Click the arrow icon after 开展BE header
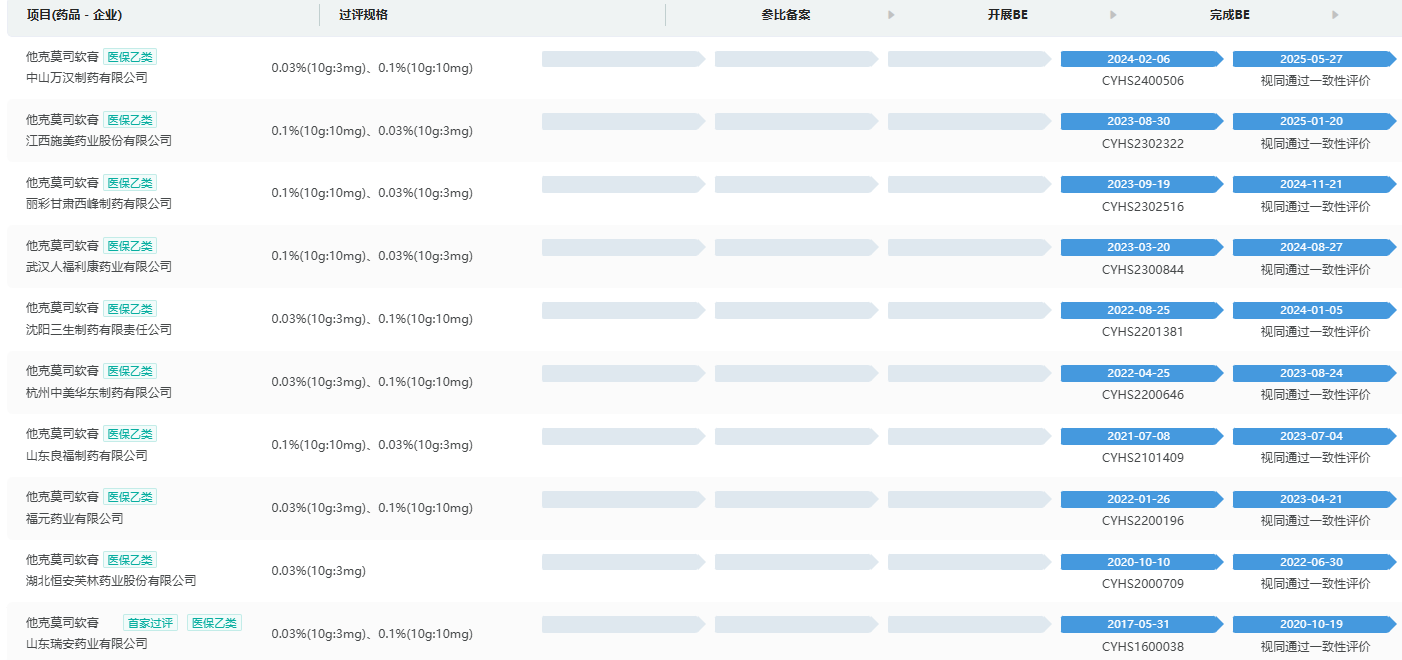This screenshot has width=1402, height=660. tap(1113, 15)
